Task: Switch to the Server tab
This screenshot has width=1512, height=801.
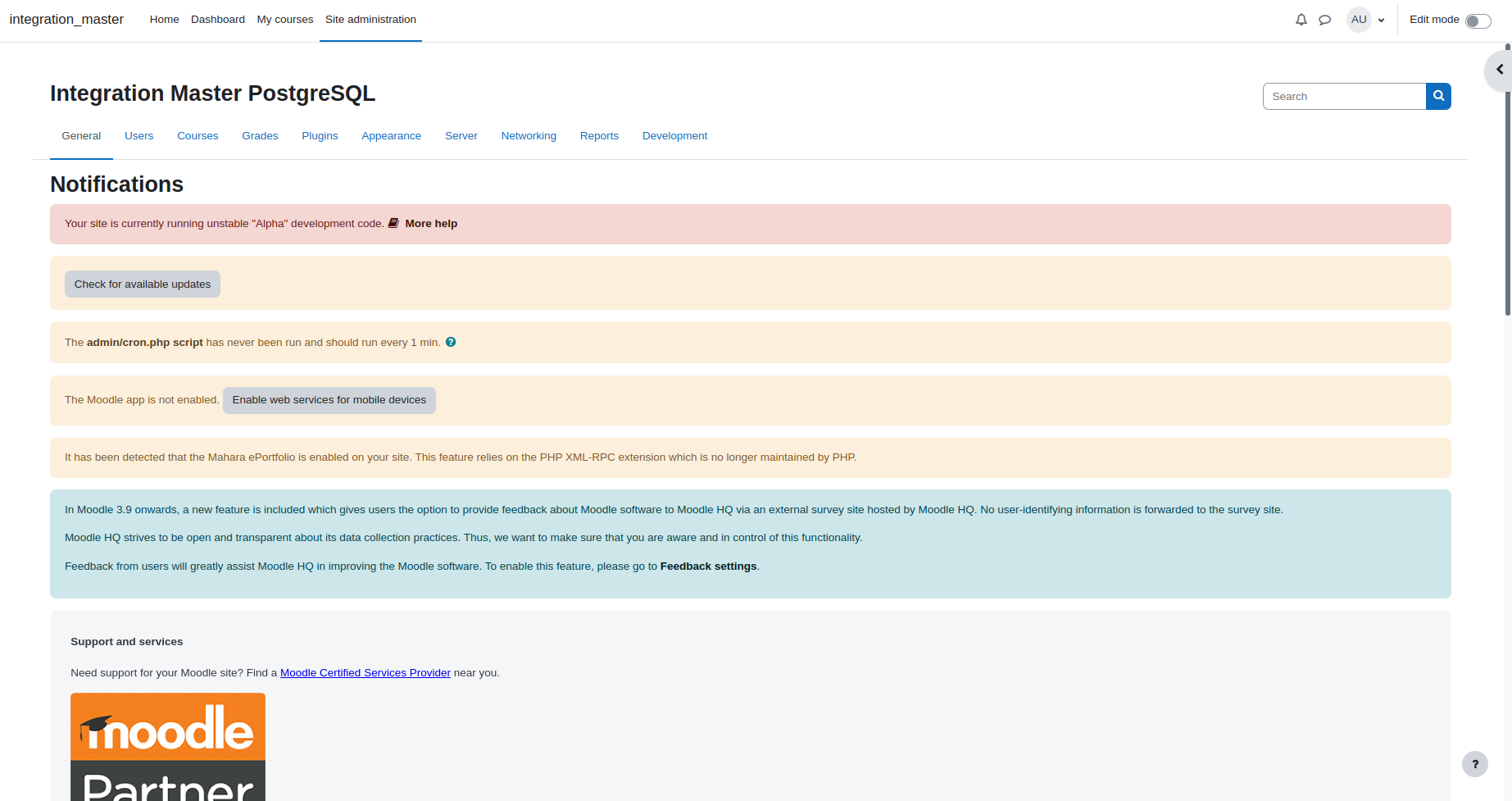Action: (x=461, y=136)
